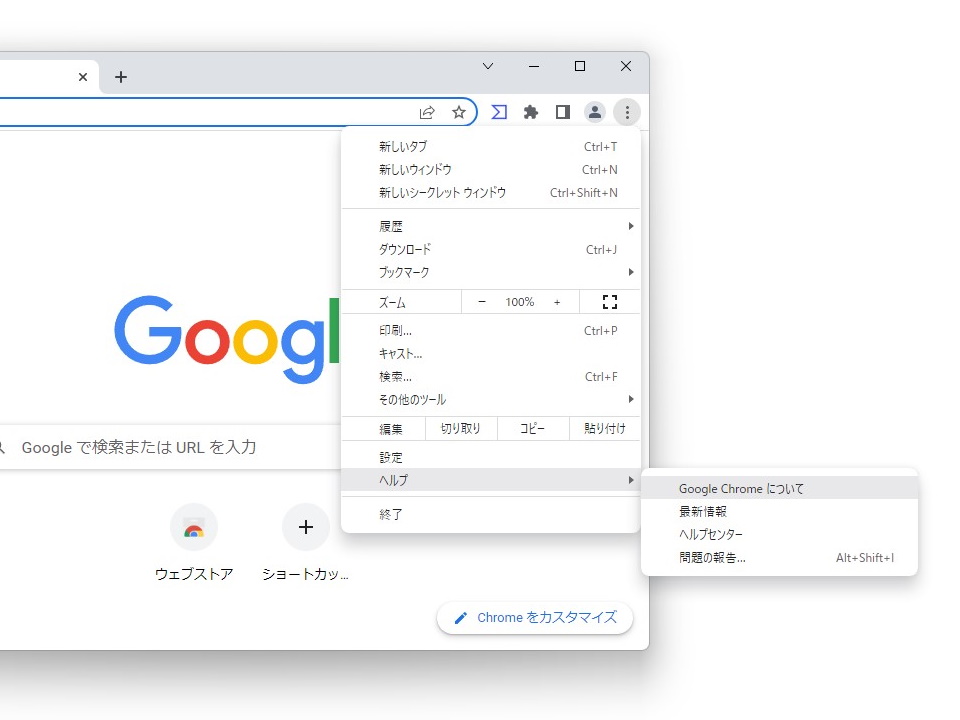960x720 pixels.
Task: Open the ウェブストア shortcut icon
Action: pyautogui.click(x=194, y=527)
